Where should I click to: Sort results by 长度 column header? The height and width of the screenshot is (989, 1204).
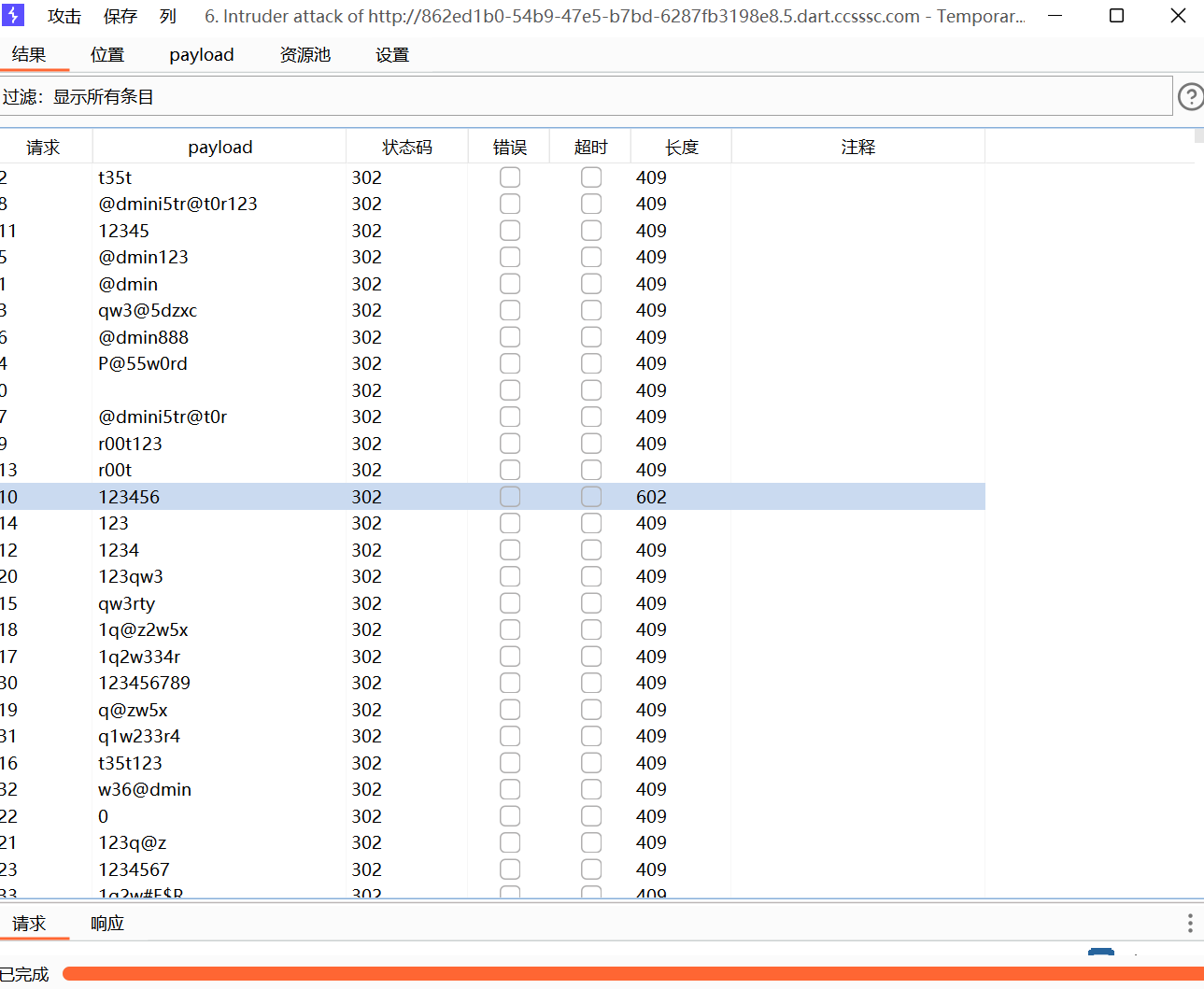click(681, 148)
